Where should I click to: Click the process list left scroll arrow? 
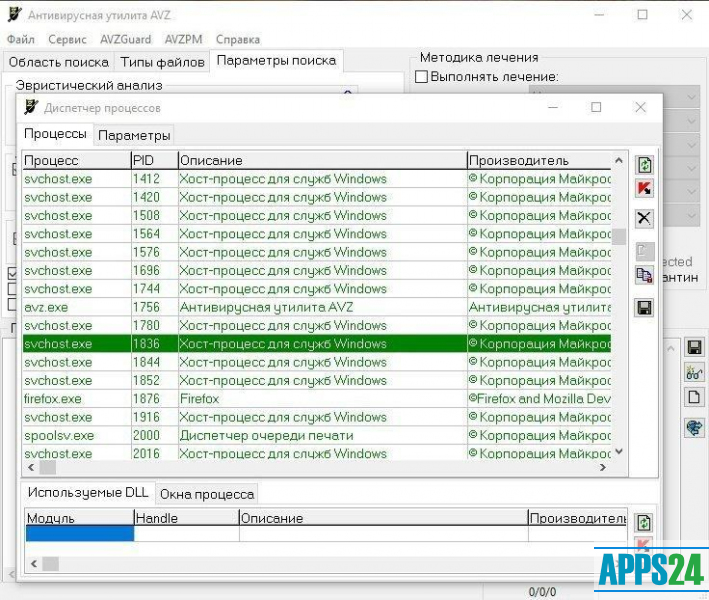point(31,468)
